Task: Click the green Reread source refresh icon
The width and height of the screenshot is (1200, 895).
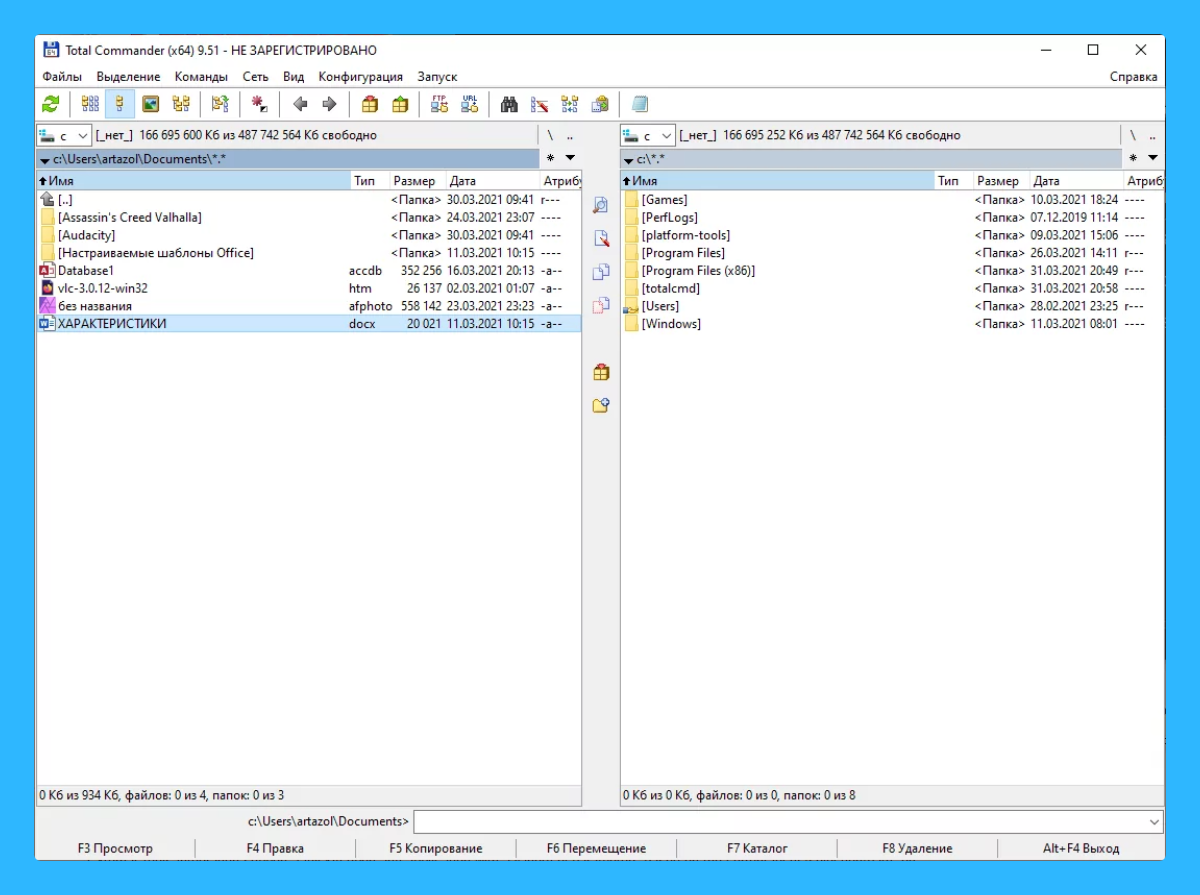Action: (x=51, y=104)
